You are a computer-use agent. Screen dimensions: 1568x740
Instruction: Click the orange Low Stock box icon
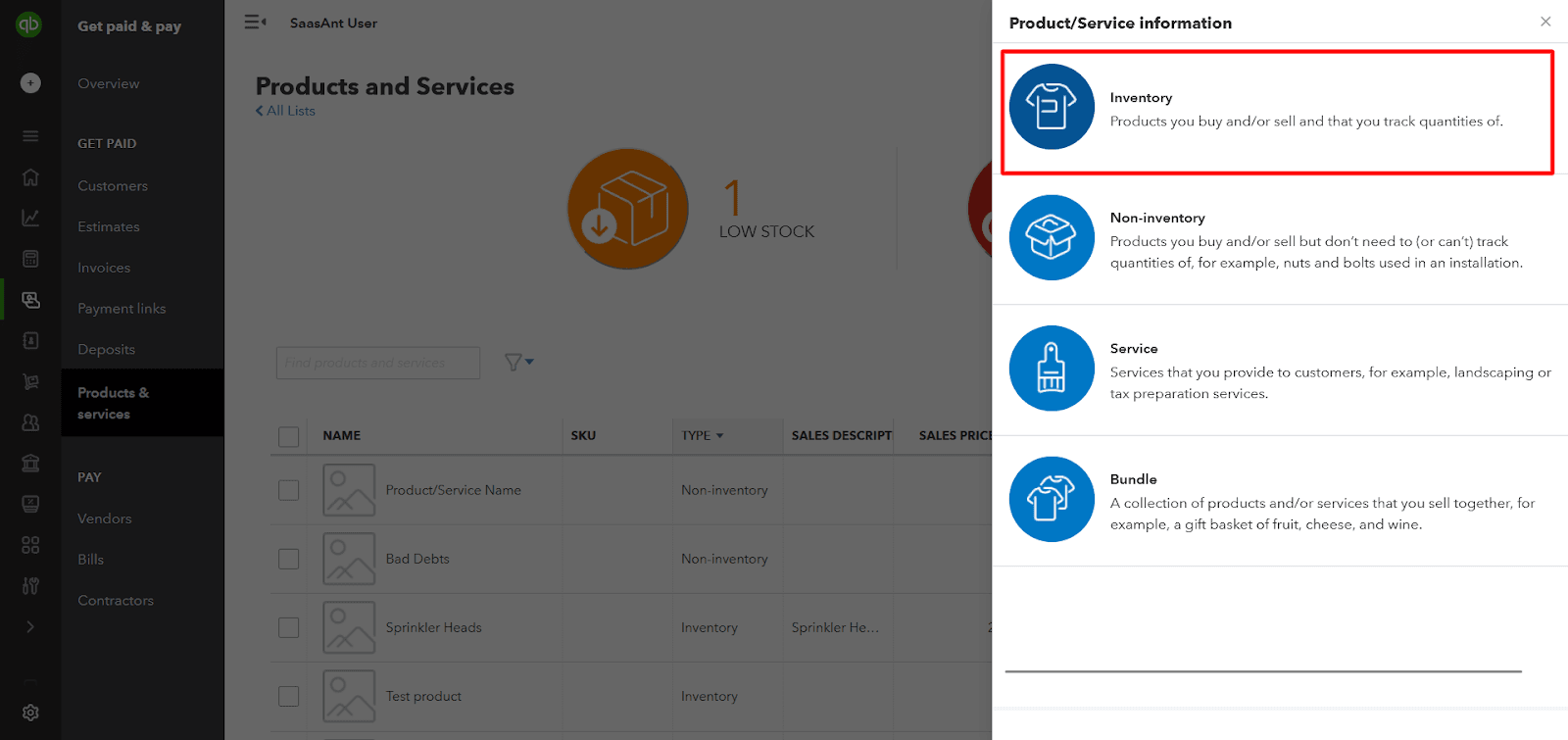point(628,209)
